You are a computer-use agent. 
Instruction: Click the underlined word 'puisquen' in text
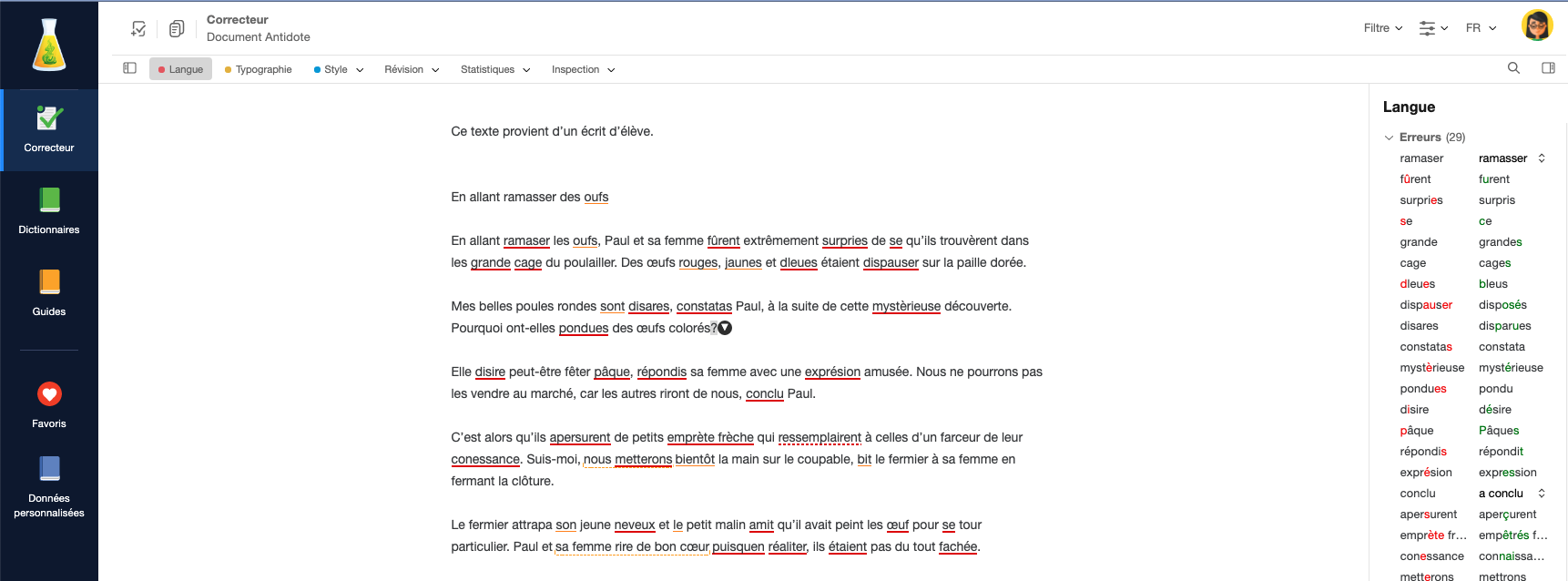[x=738, y=547]
